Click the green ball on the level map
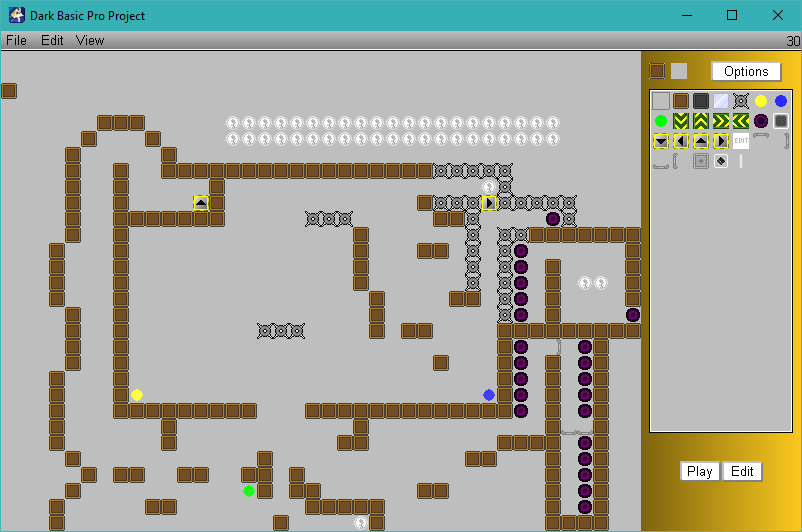 249,491
